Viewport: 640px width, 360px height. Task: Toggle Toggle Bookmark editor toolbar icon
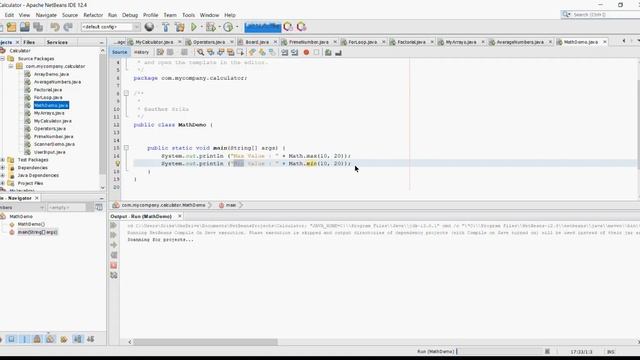click(x=272, y=52)
